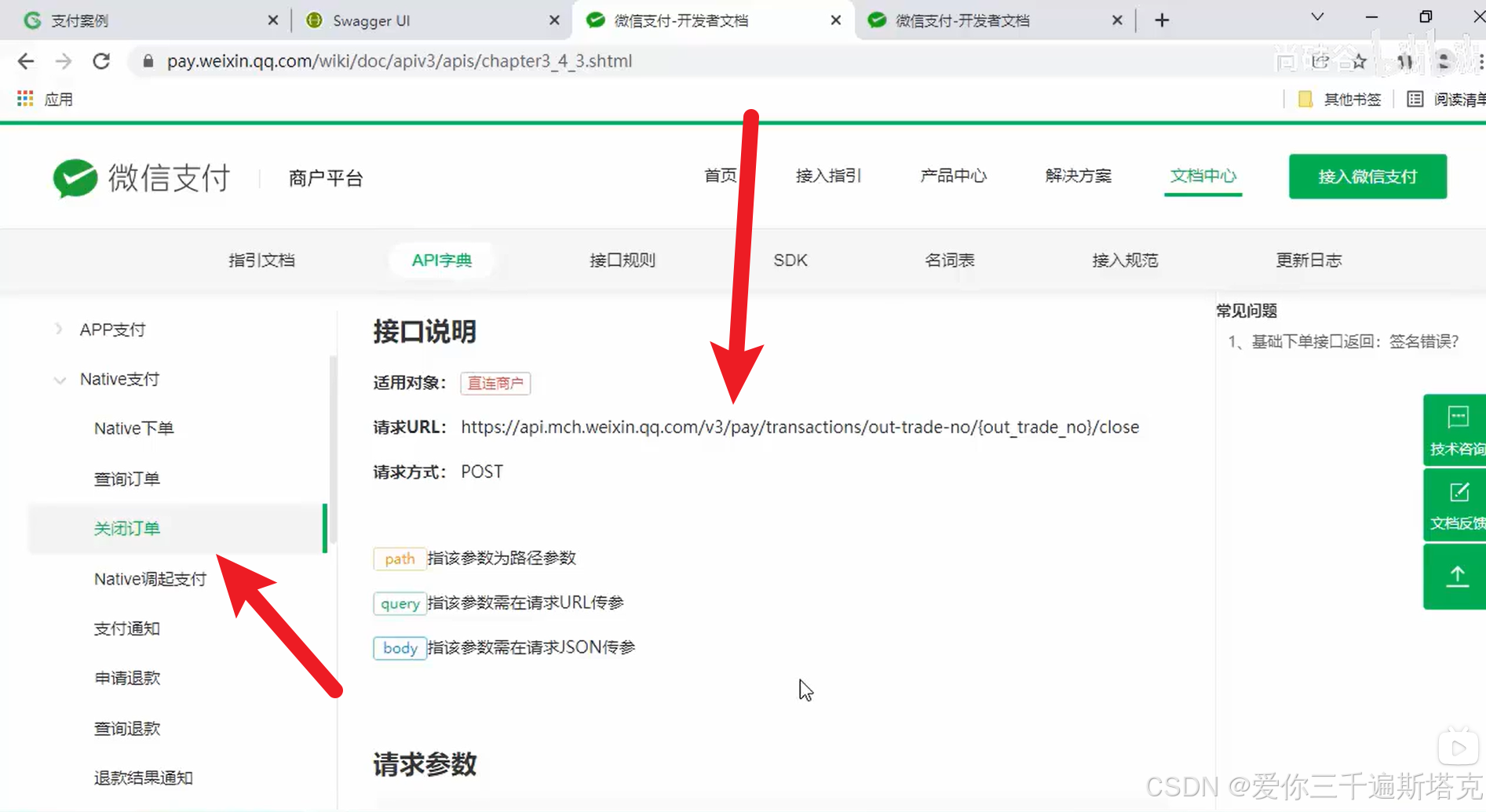This screenshot has height=812, width=1486.
Task: Collapse the Native支付 chevron in sidebar
Action: tap(60, 381)
